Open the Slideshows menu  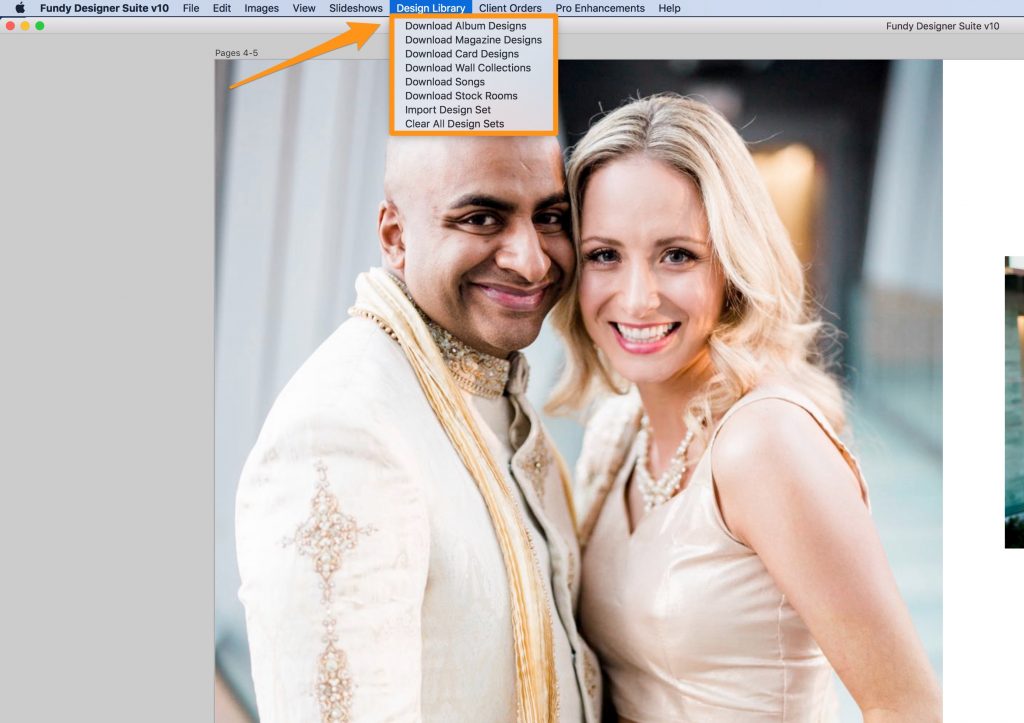click(355, 8)
